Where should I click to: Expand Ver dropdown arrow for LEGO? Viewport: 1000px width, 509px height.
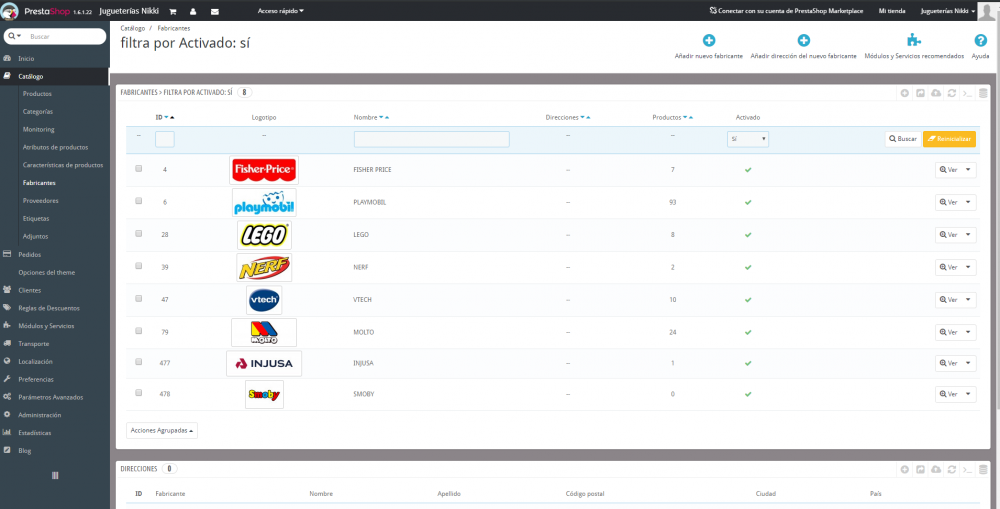(x=968, y=235)
